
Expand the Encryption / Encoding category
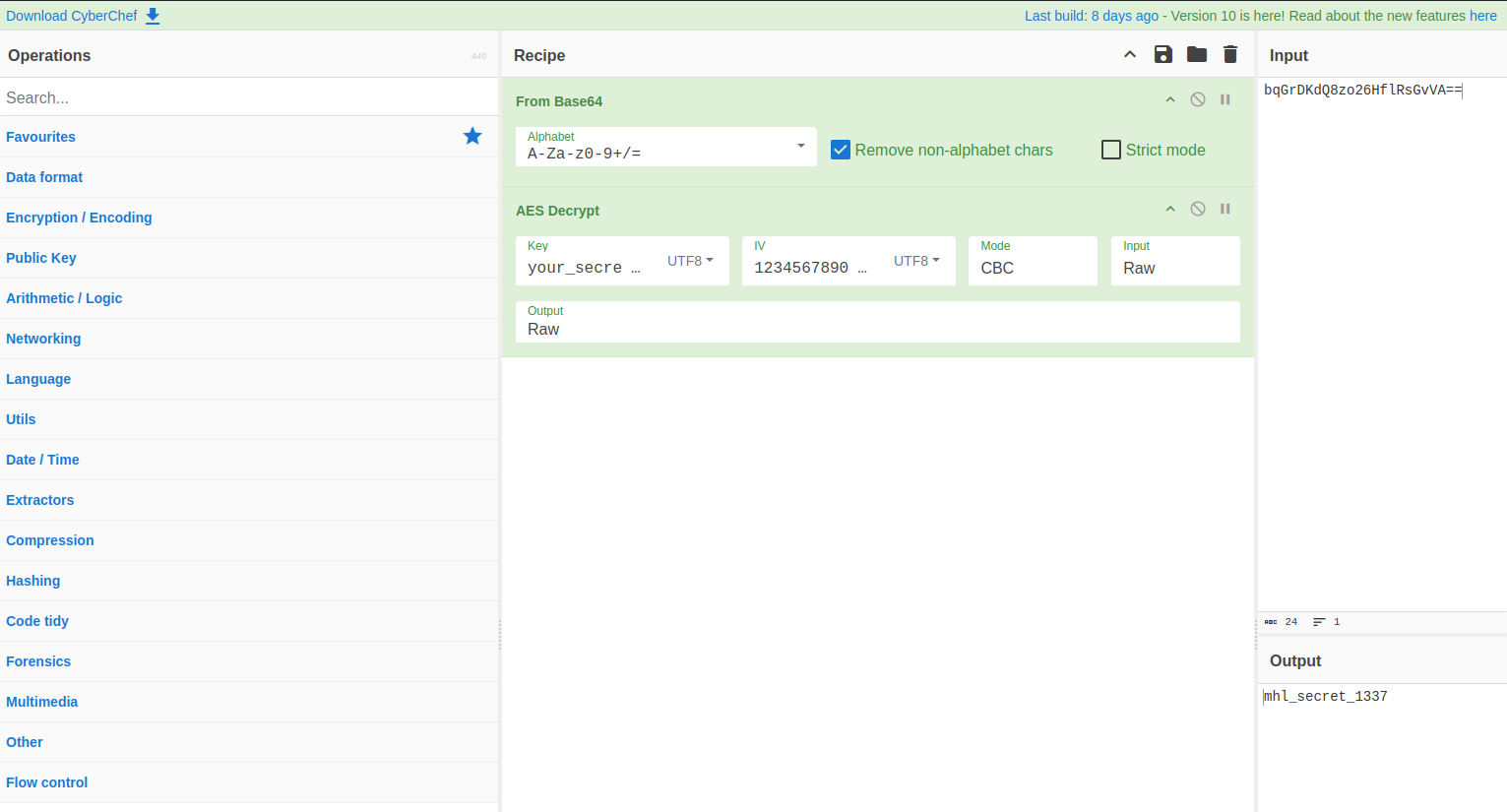pos(249,218)
